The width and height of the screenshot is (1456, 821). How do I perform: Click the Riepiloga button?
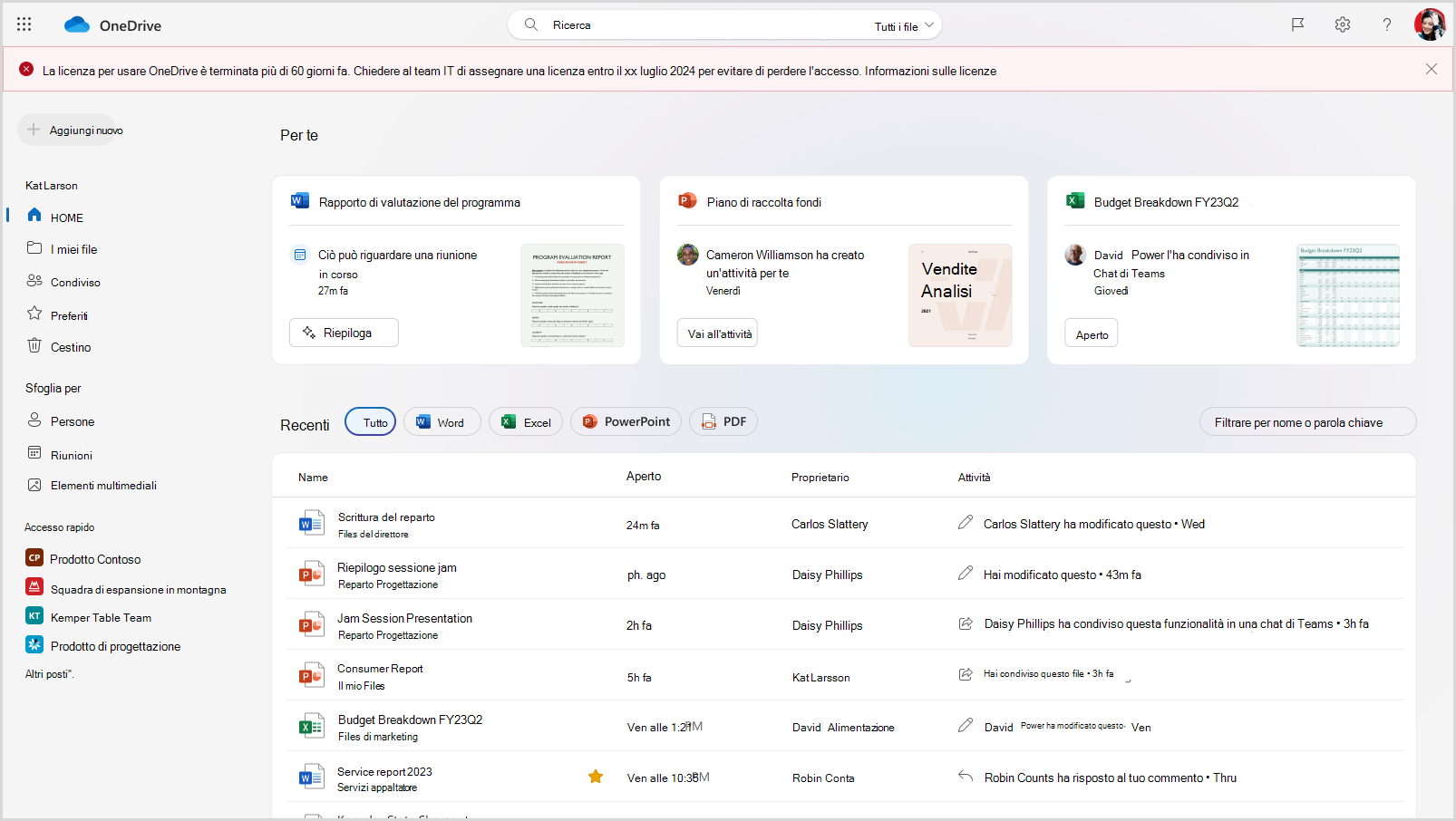pos(344,333)
